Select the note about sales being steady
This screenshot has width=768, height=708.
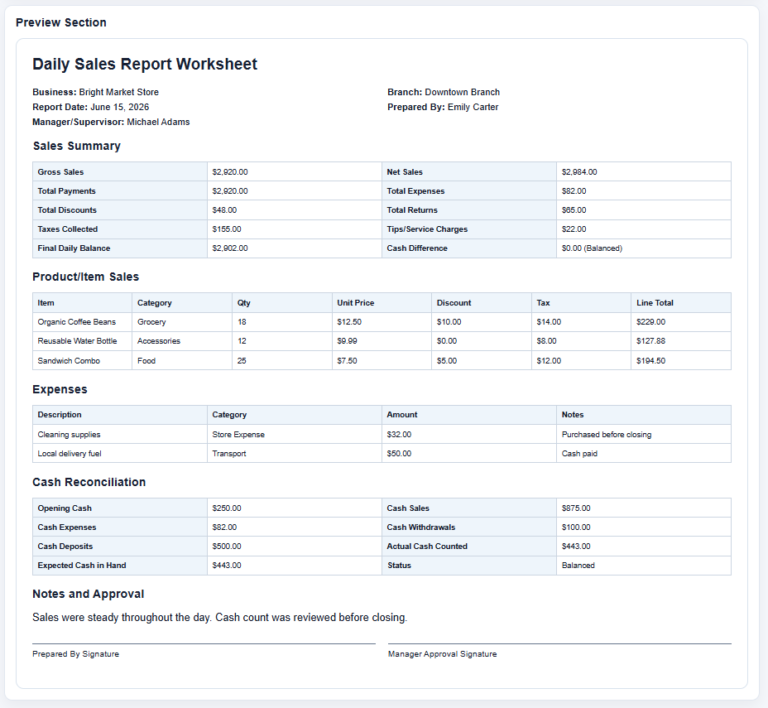[219, 617]
